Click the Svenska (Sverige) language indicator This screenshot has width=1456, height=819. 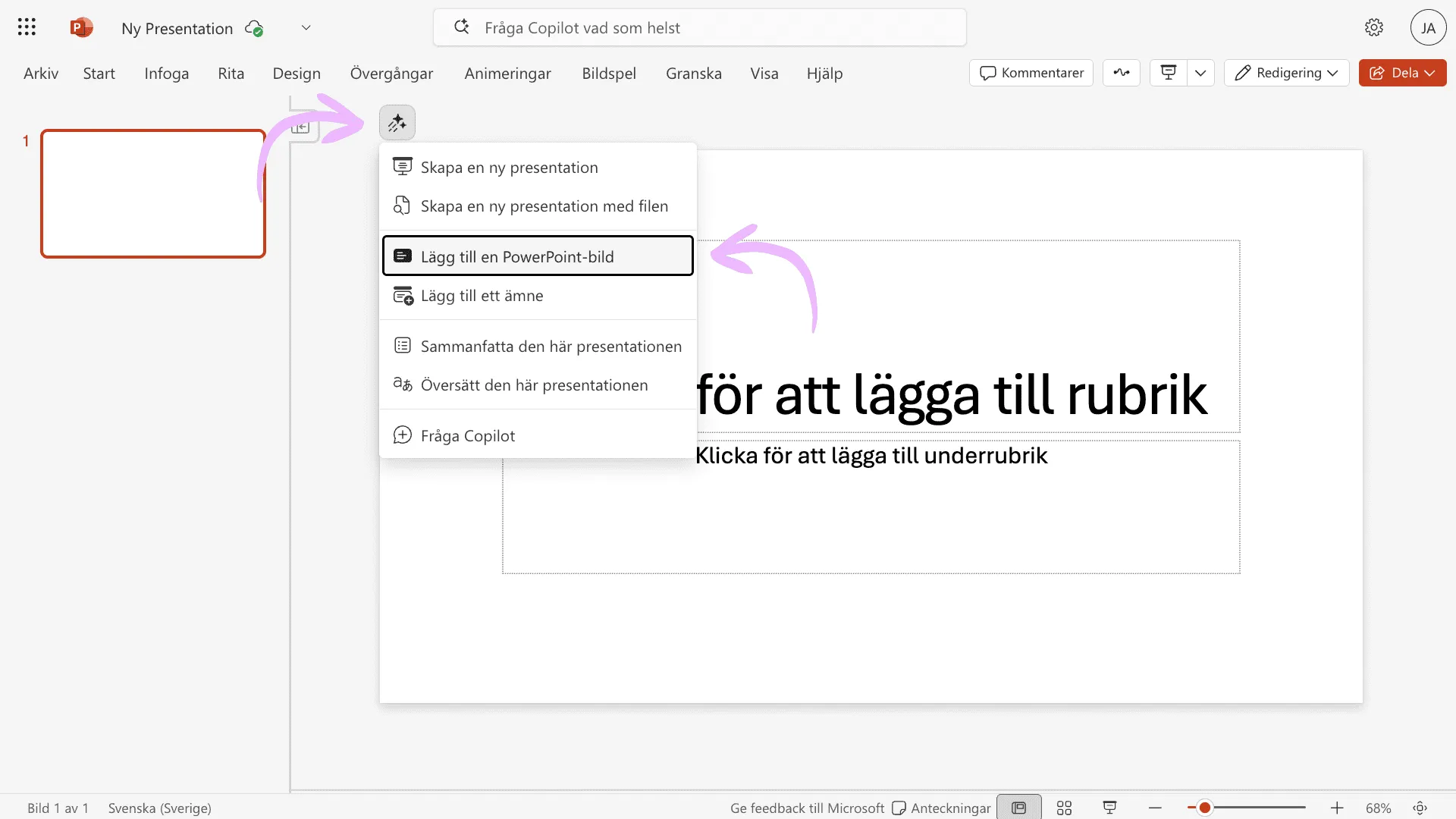[160, 808]
